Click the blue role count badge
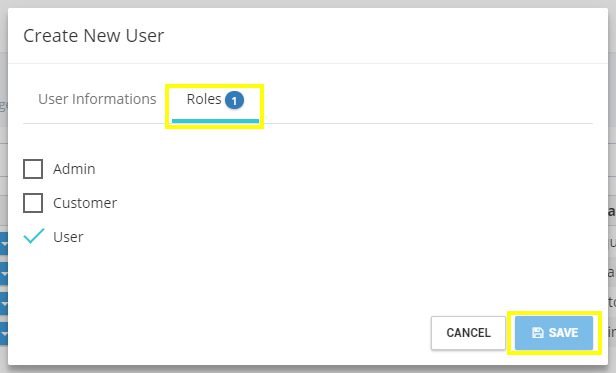This screenshot has height=373, width=616. [234, 101]
